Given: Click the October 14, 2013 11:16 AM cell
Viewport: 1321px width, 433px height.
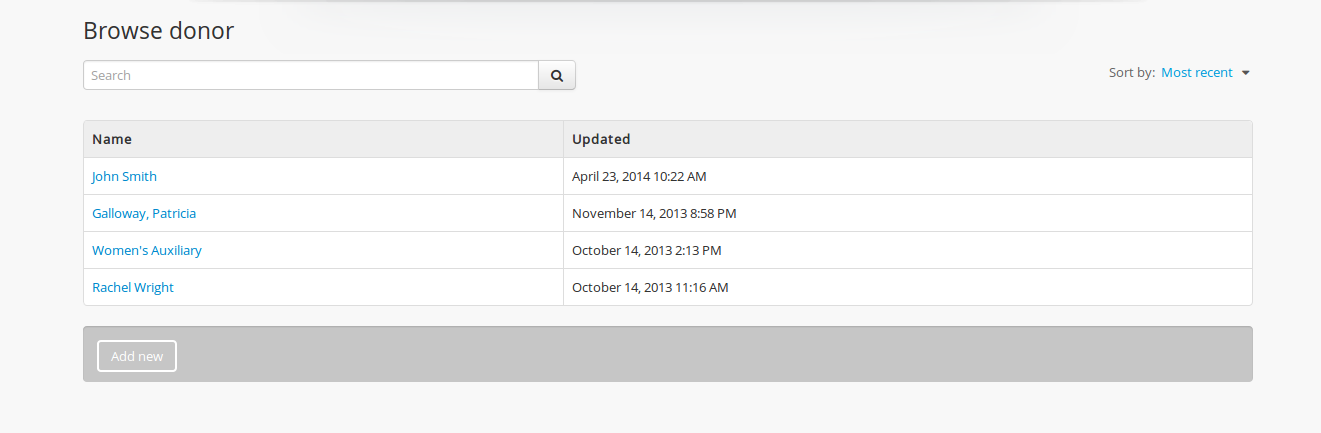Looking at the screenshot, I should (x=650, y=288).
